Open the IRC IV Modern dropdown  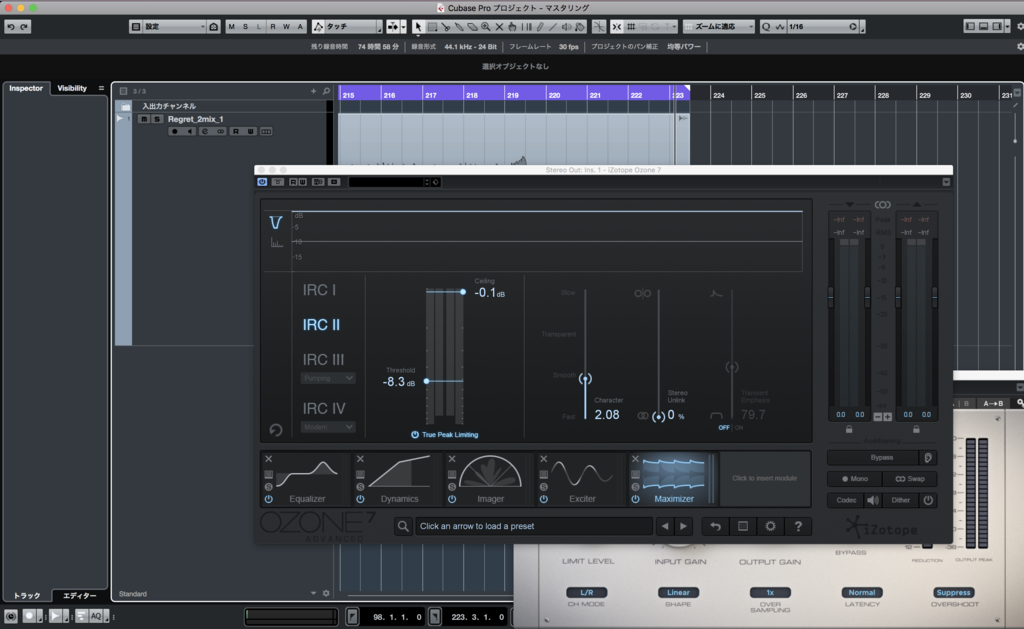click(x=328, y=427)
